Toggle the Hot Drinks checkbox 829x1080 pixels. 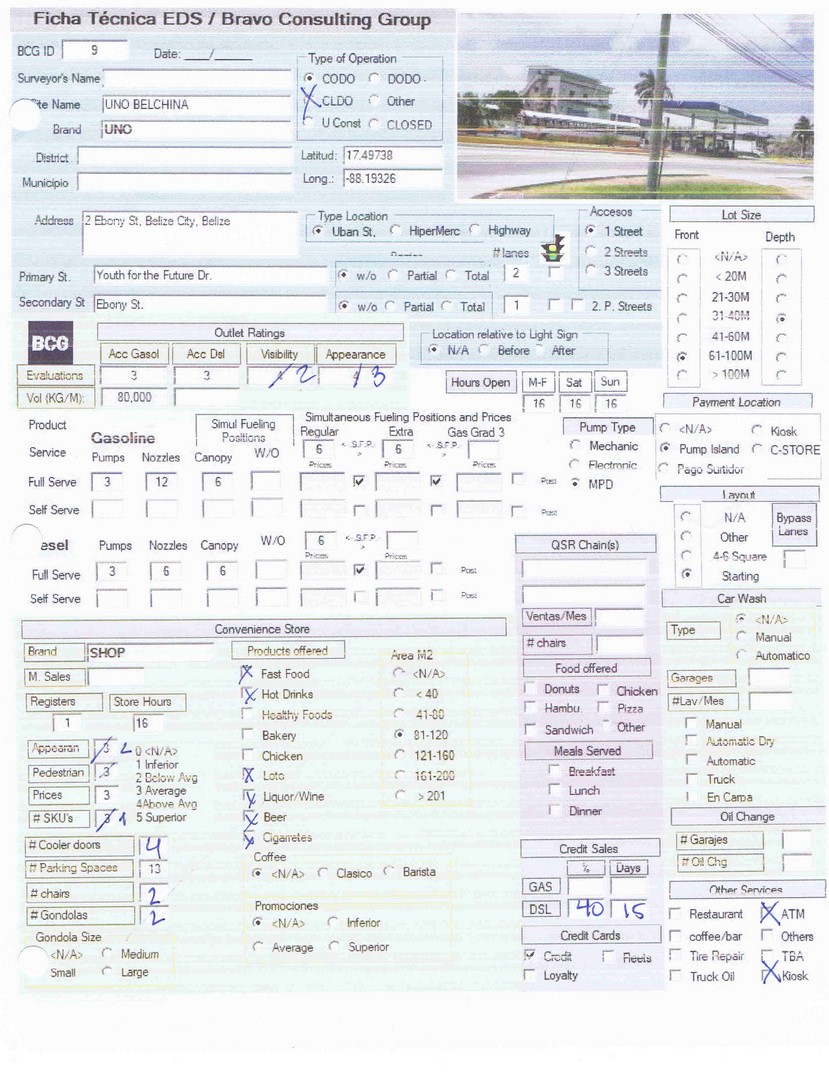247,694
